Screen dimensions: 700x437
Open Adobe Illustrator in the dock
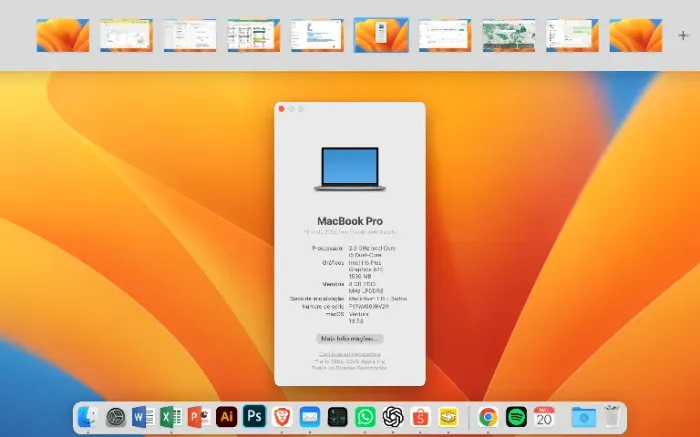click(x=227, y=417)
